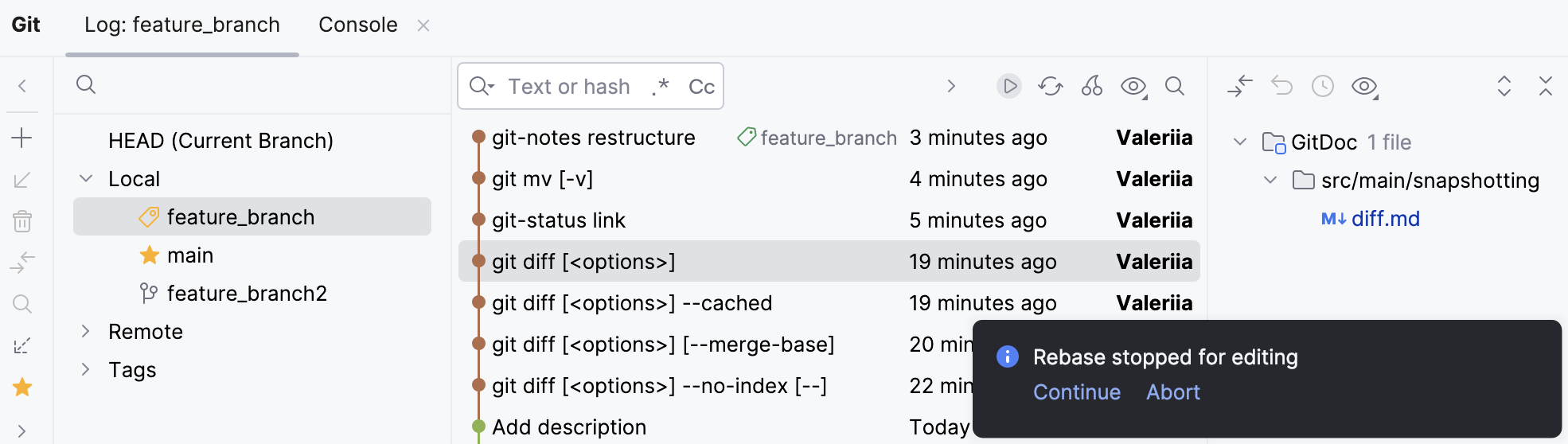Click the Cherry-pick icon
Viewport: 1568px width, 444px height.
[x=1092, y=86]
